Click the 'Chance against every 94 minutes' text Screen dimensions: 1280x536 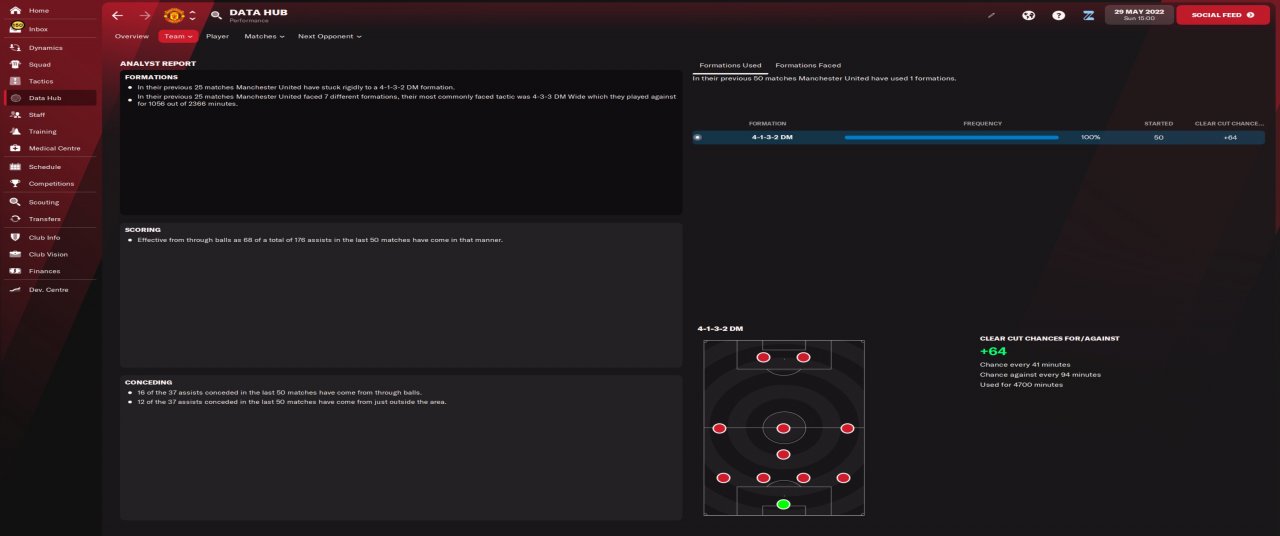coord(1040,375)
